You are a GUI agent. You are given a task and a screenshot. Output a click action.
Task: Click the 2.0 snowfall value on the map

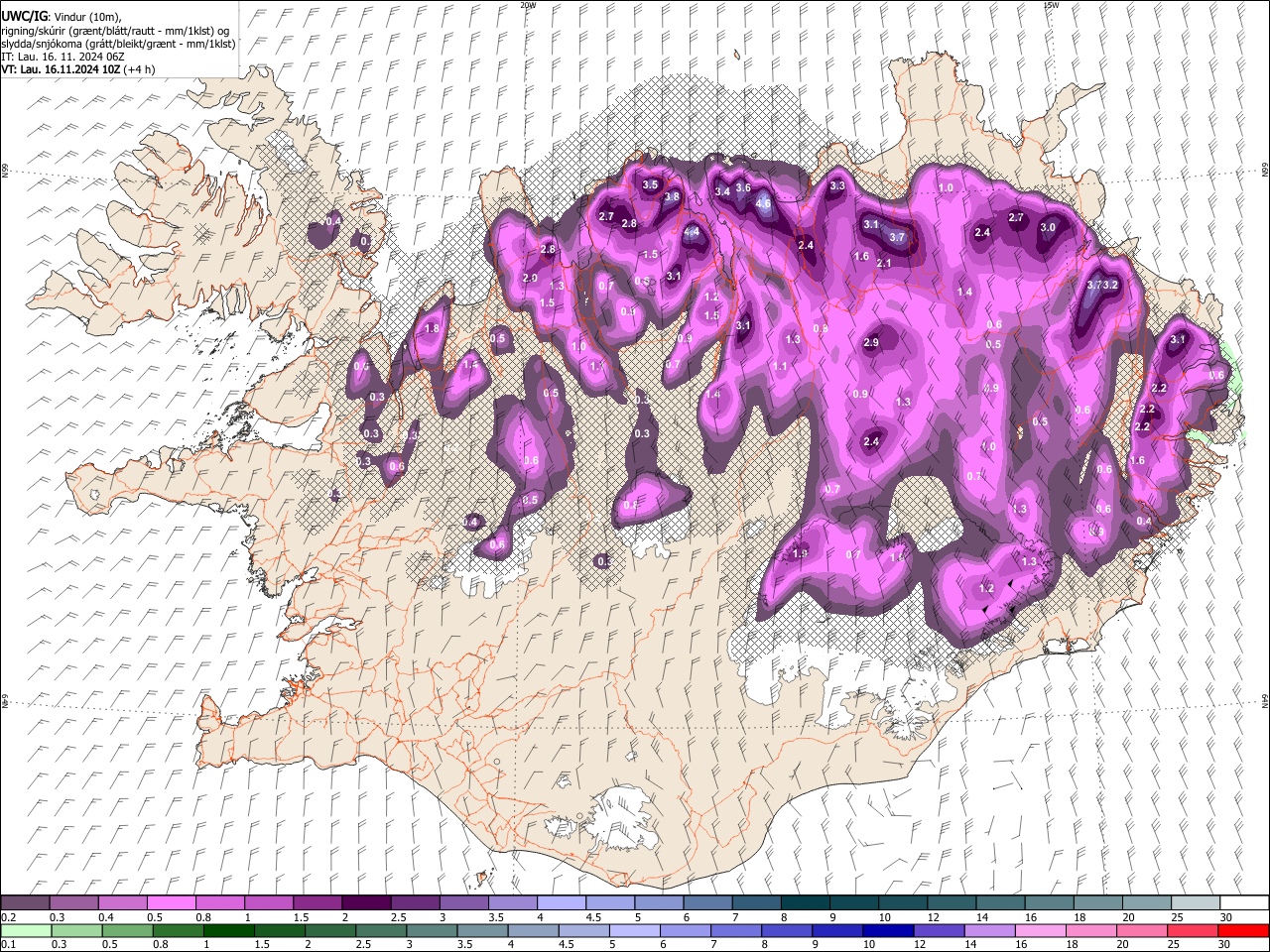pyautogui.click(x=530, y=279)
